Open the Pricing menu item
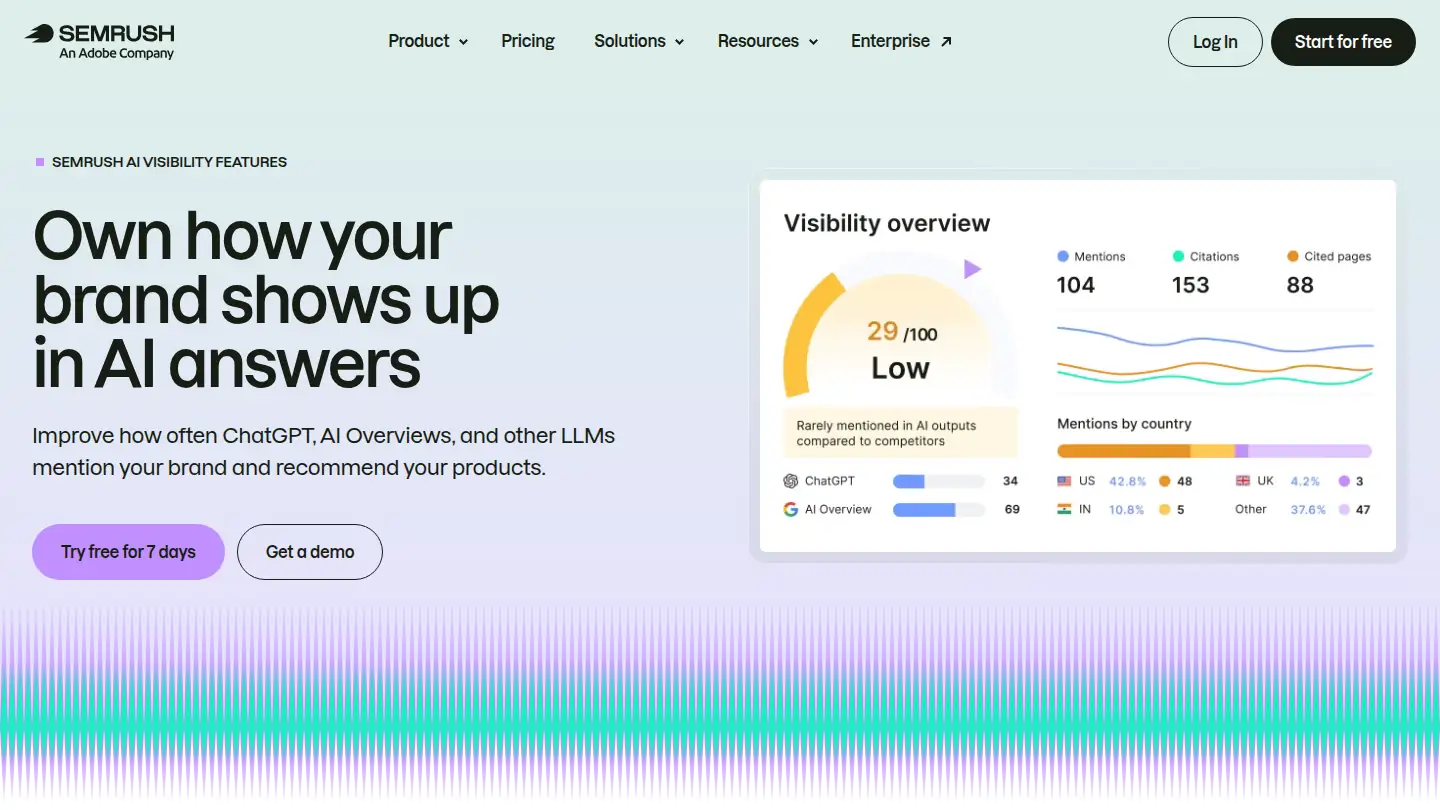 [528, 41]
